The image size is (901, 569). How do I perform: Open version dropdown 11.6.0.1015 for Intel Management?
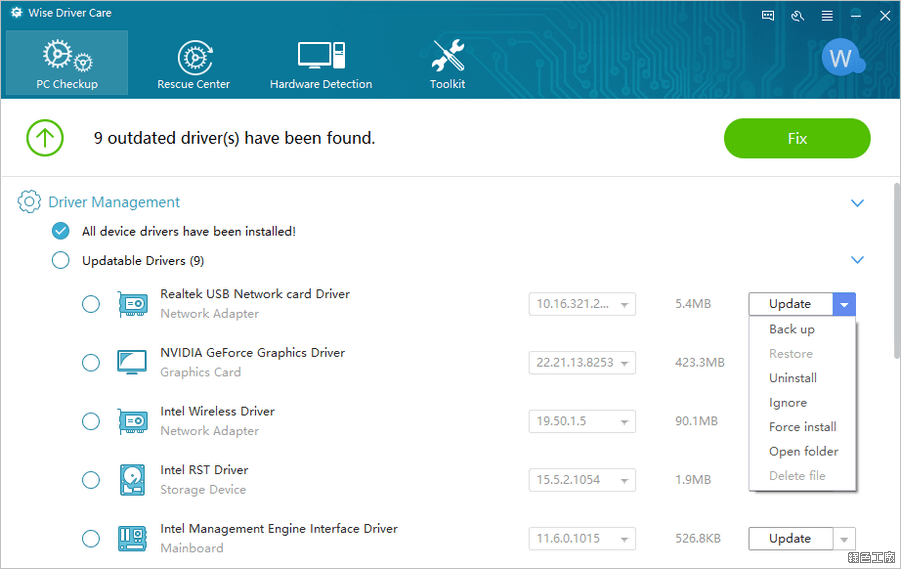582,539
